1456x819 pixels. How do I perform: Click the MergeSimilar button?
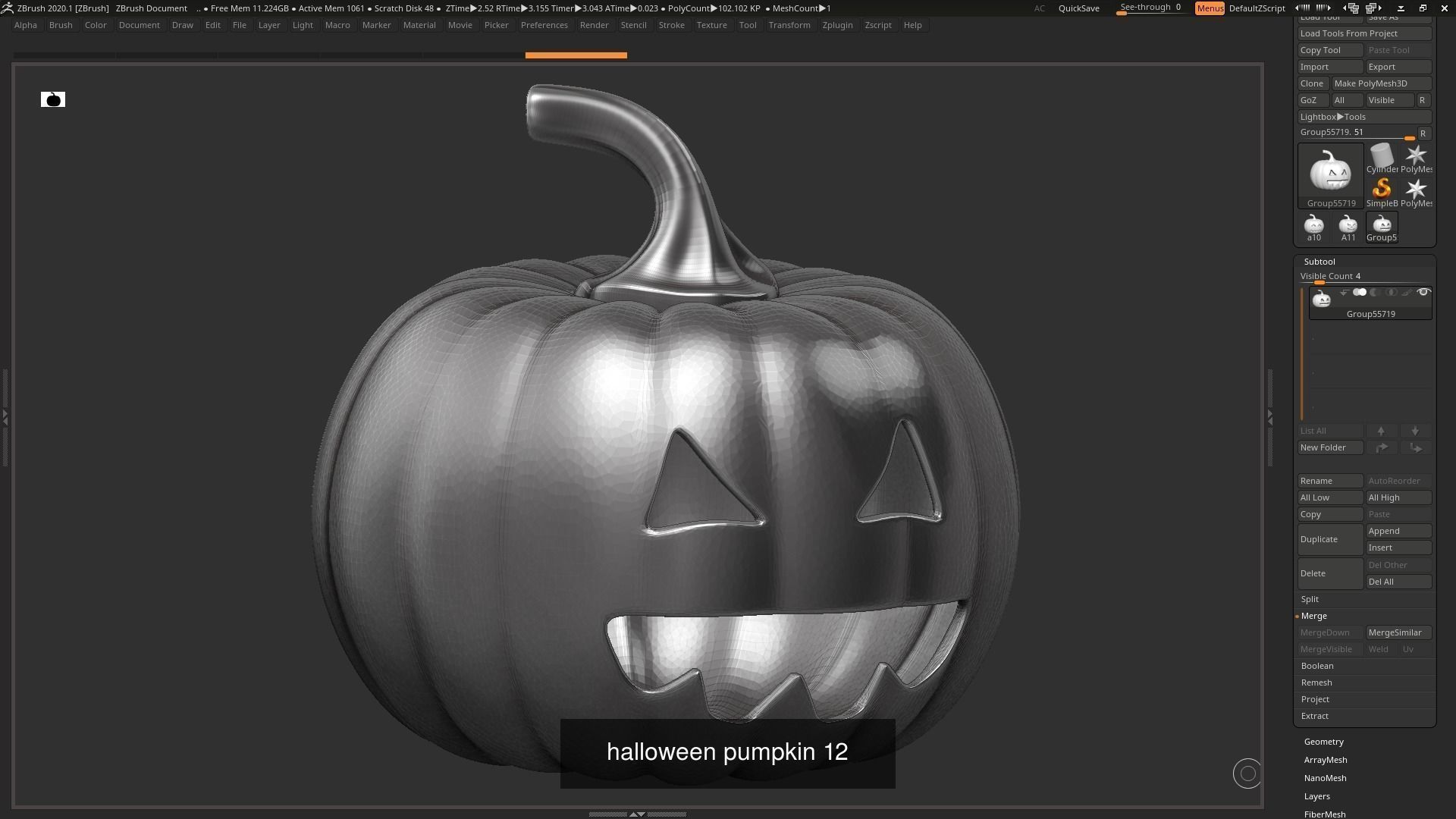pyautogui.click(x=1398, y=632)
